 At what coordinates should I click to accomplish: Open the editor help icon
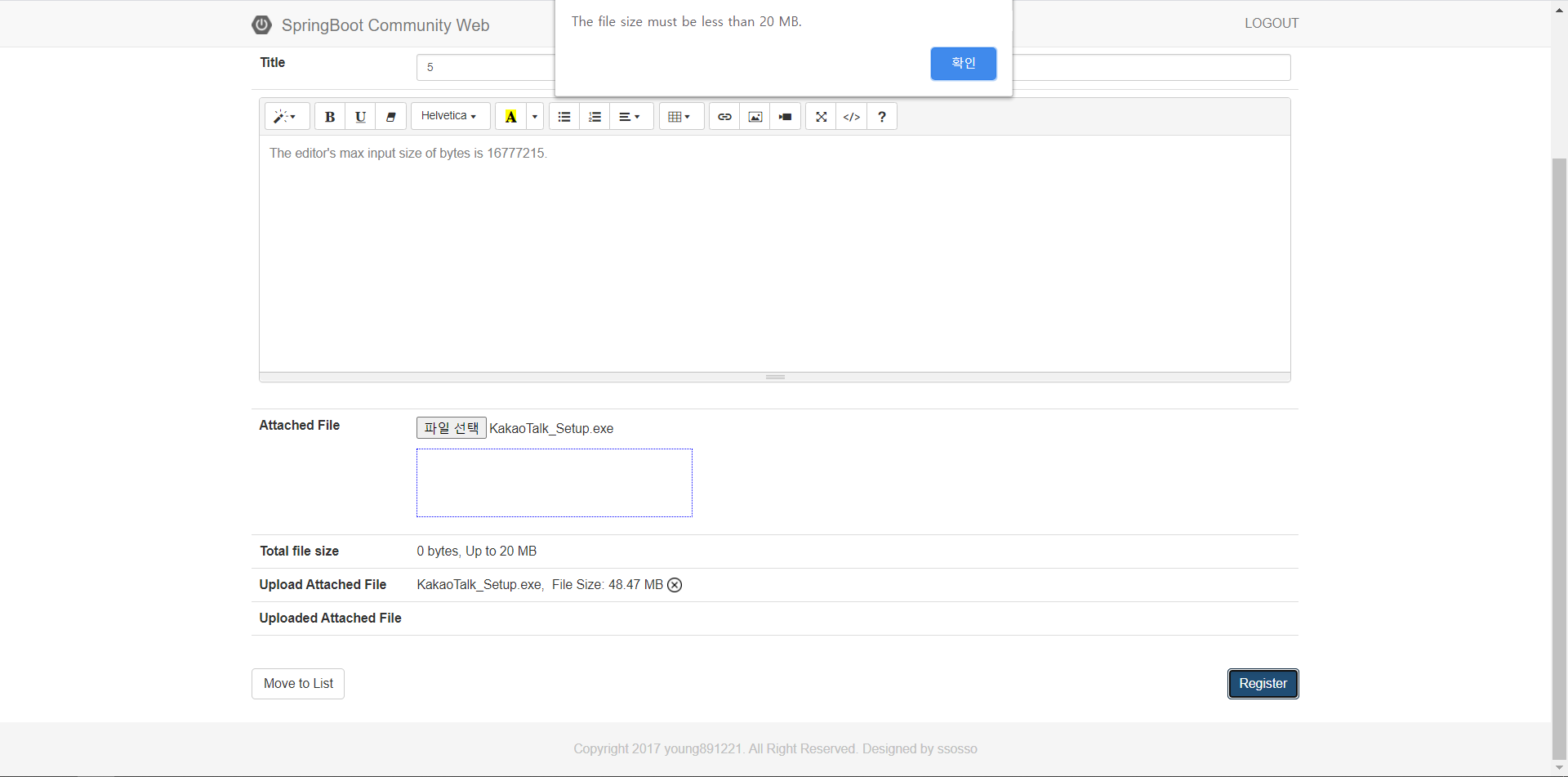coord(882,117)
